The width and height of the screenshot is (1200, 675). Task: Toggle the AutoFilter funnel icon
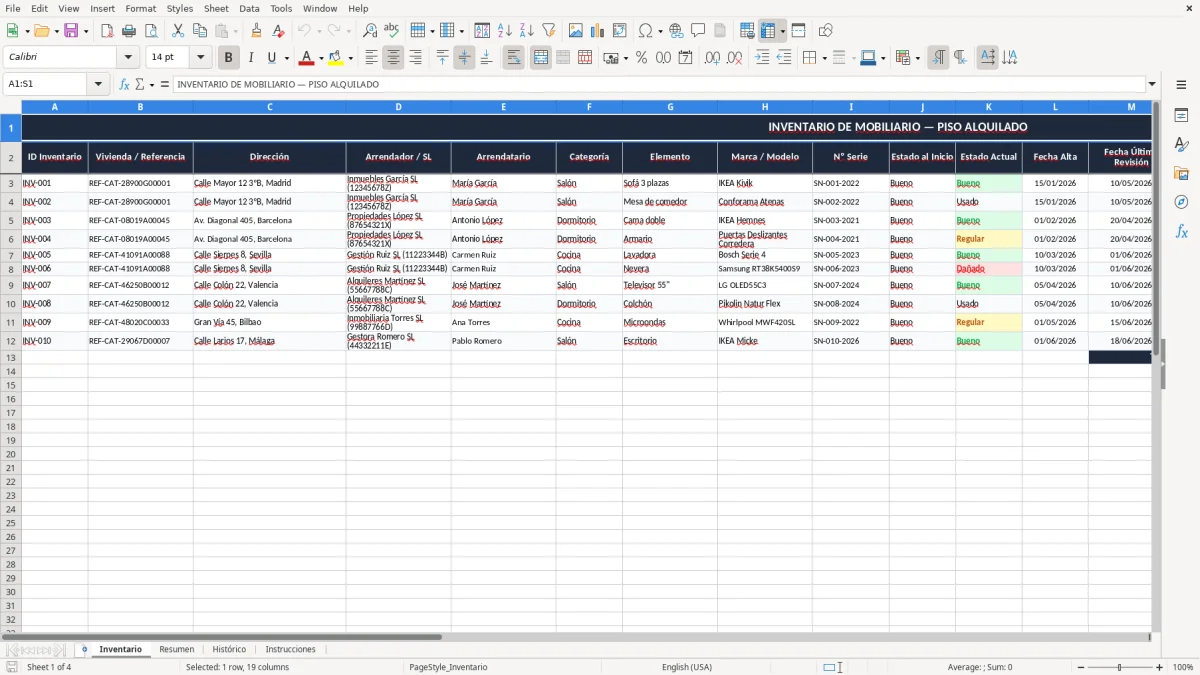click(548, 31)
